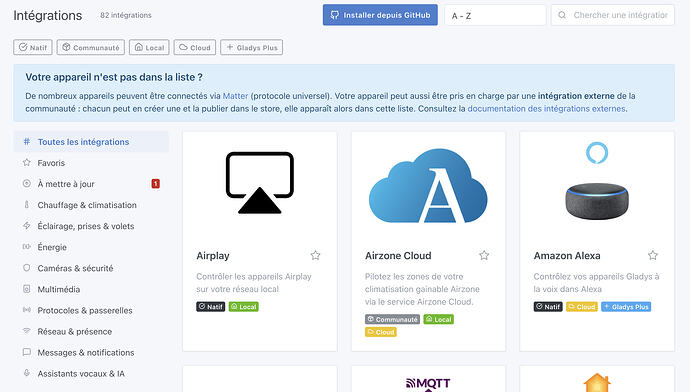
Task: Click the GitHub icon in install button
Action: coord(335,15)
